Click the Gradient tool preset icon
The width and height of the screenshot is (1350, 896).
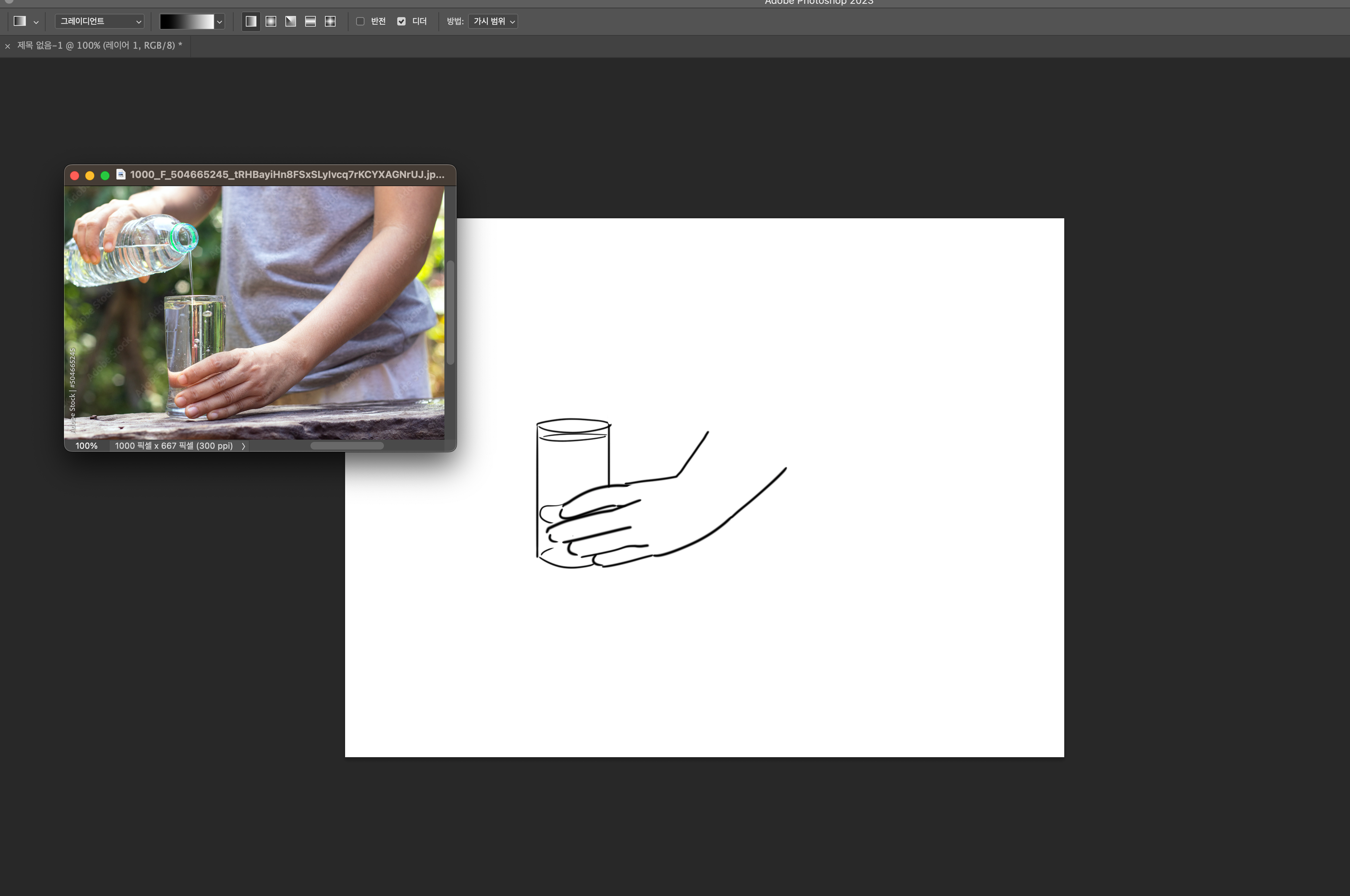point(20,21)
